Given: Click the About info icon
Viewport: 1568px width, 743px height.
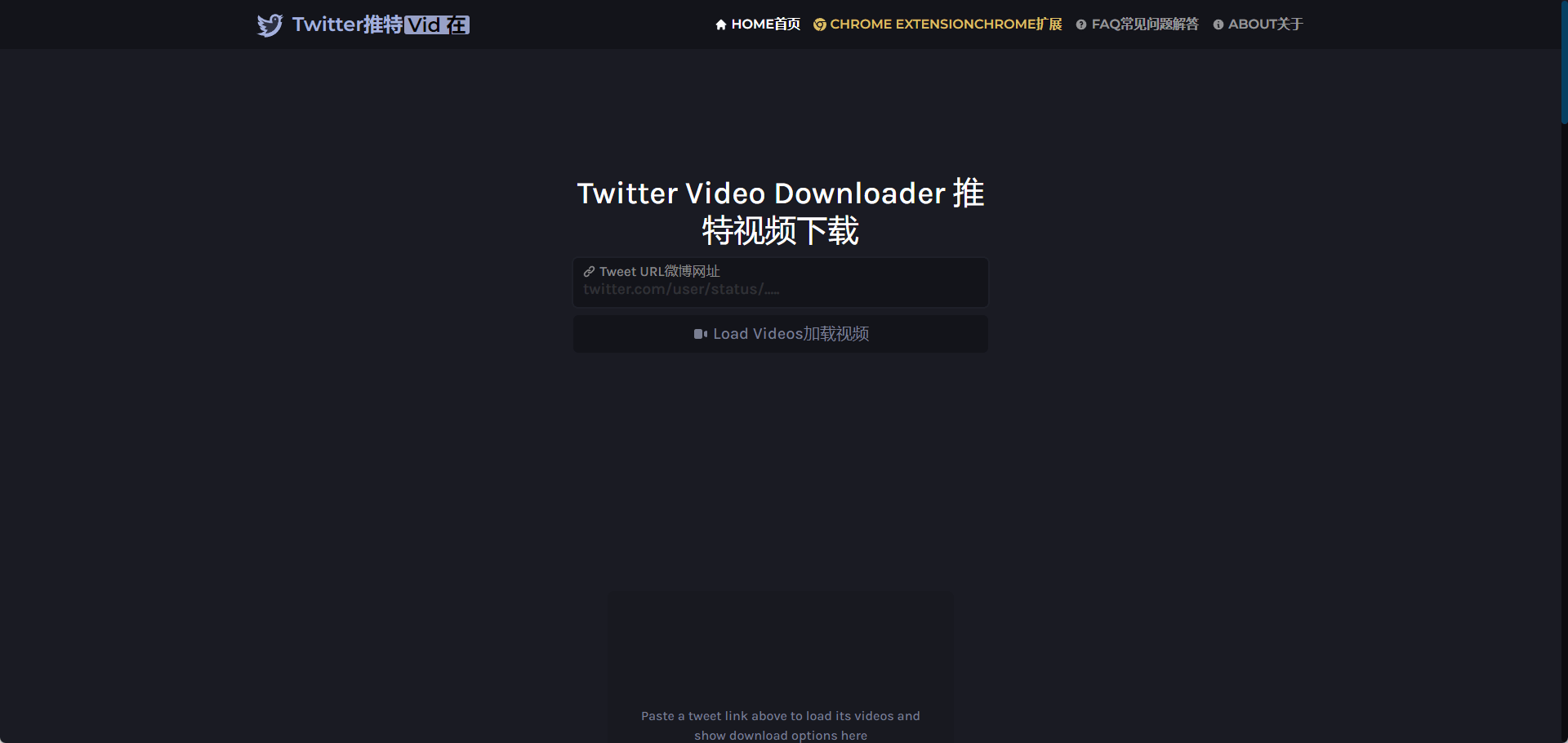Looking at the screenshot, I should pos(1218,24).
